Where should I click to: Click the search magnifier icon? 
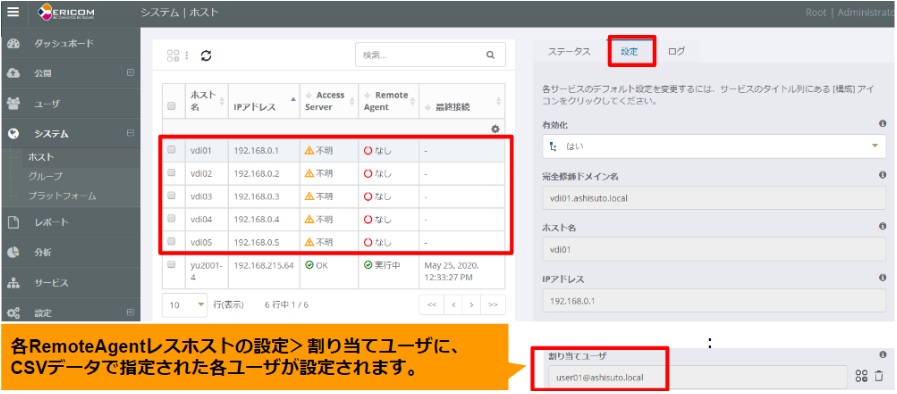[x=490, y=55]
